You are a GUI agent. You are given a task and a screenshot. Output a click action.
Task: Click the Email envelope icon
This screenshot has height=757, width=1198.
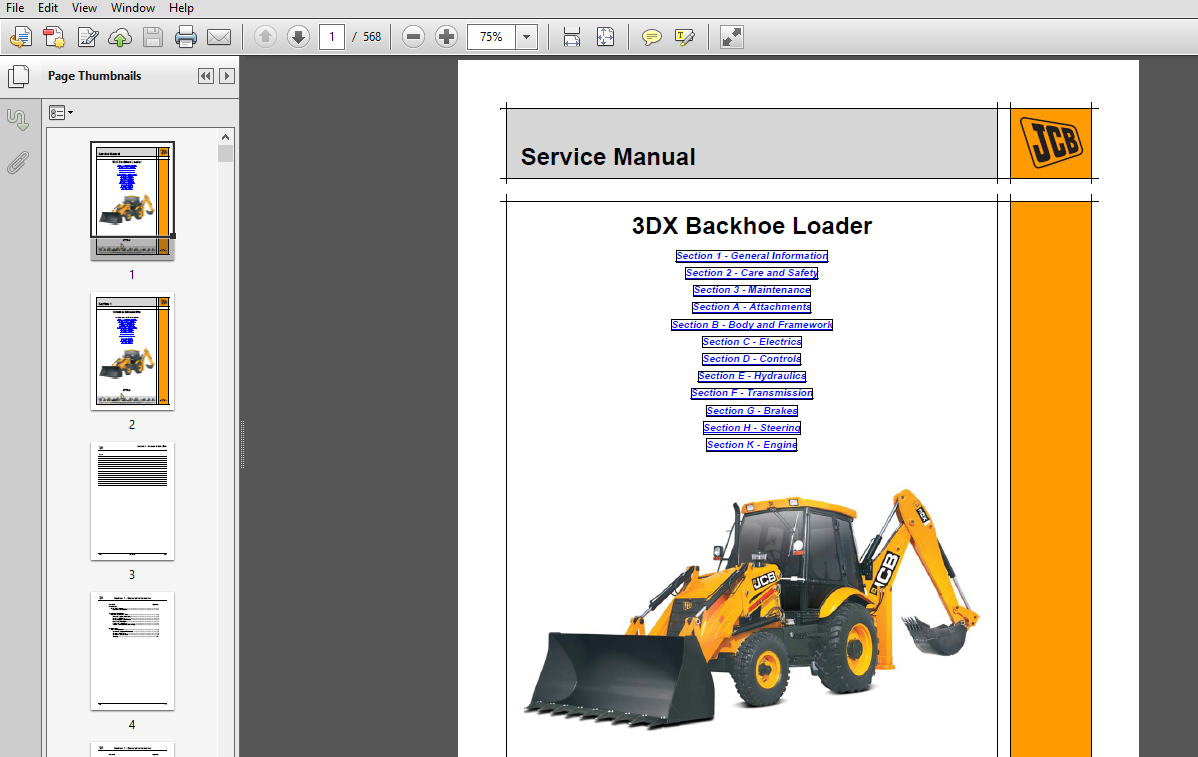219,37
